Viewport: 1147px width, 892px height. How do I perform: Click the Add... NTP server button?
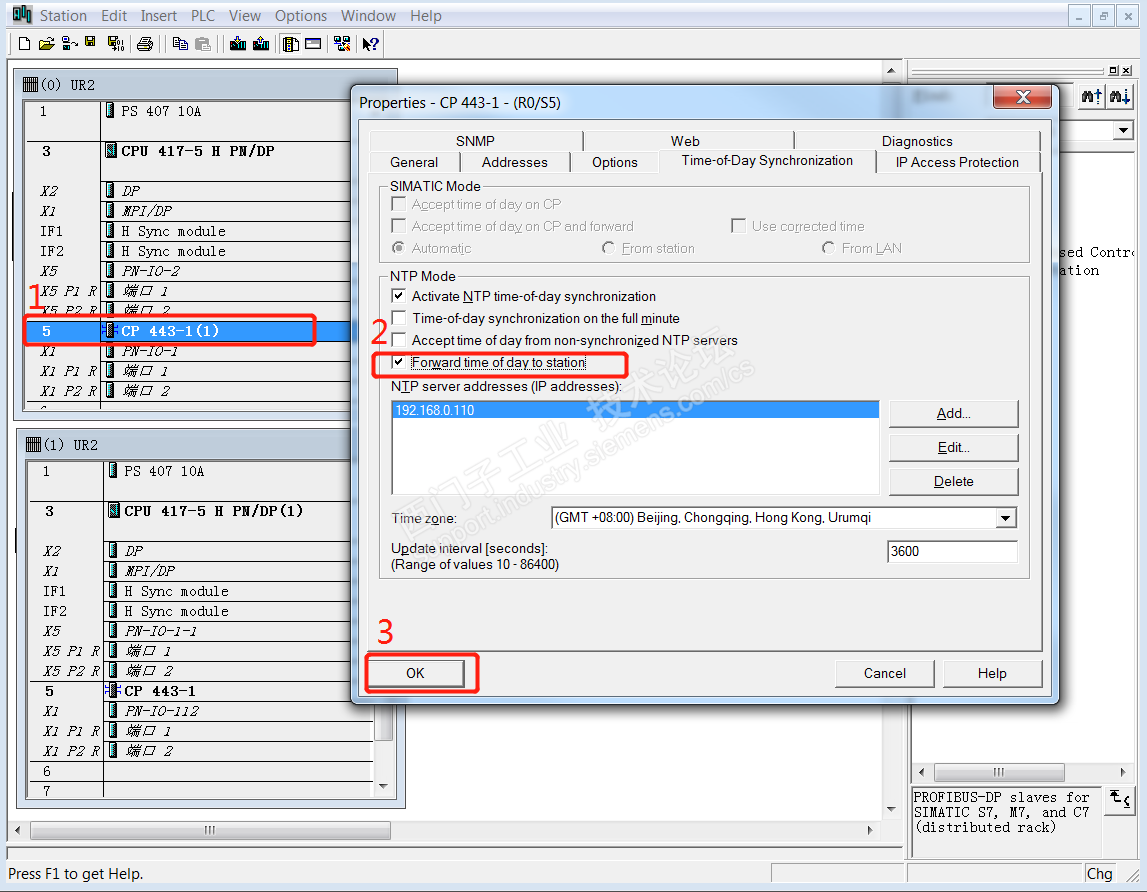coord(953,413)
